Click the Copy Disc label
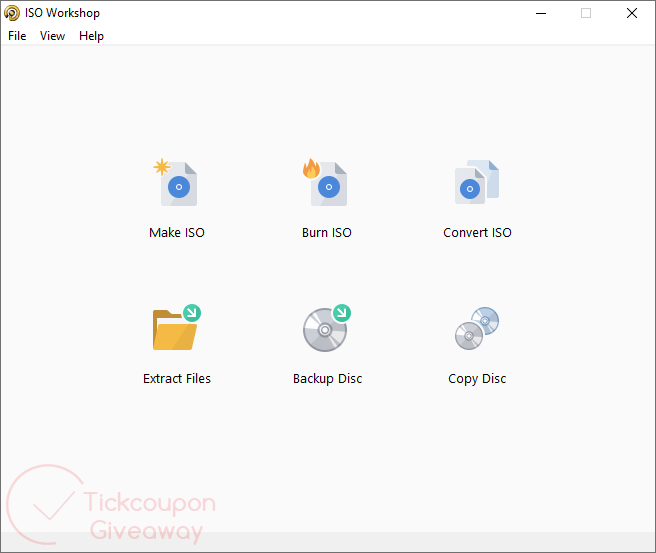The image size is (656, 553). pos(477,379)
